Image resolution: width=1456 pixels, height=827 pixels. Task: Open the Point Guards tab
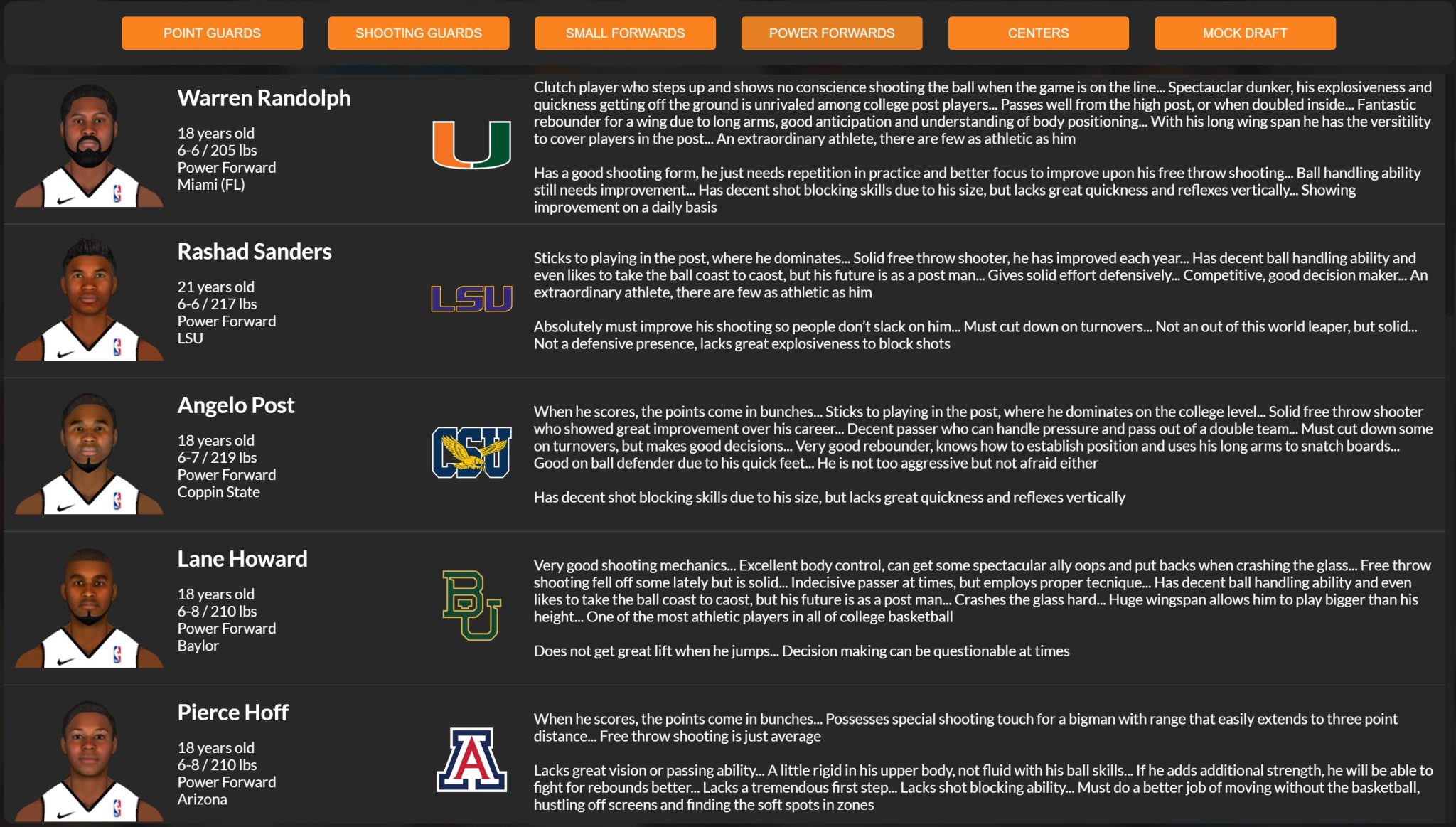212,33
